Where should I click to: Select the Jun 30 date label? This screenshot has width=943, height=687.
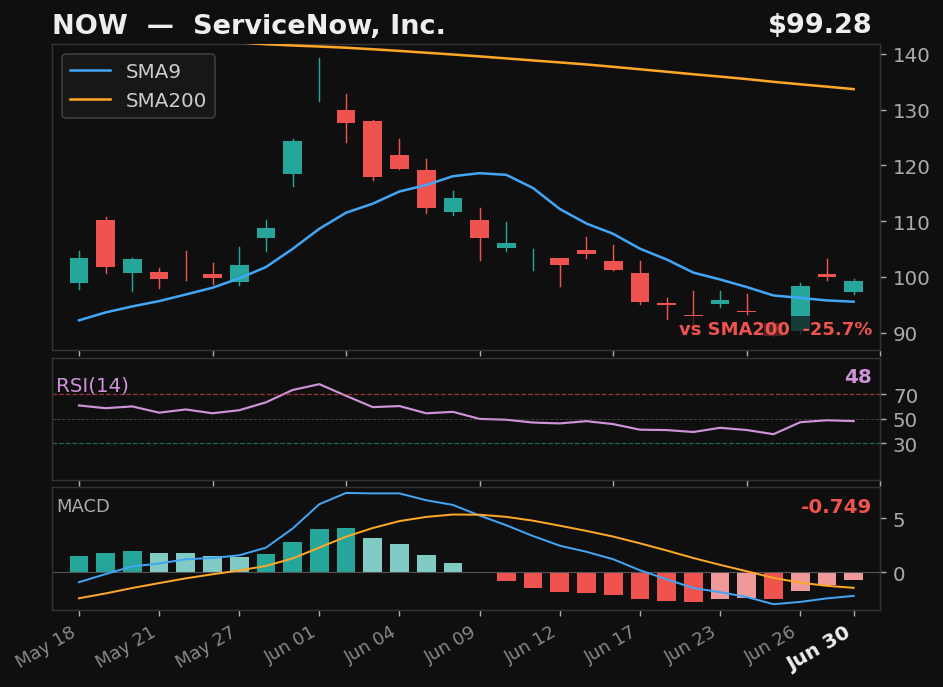pos(819,648)
